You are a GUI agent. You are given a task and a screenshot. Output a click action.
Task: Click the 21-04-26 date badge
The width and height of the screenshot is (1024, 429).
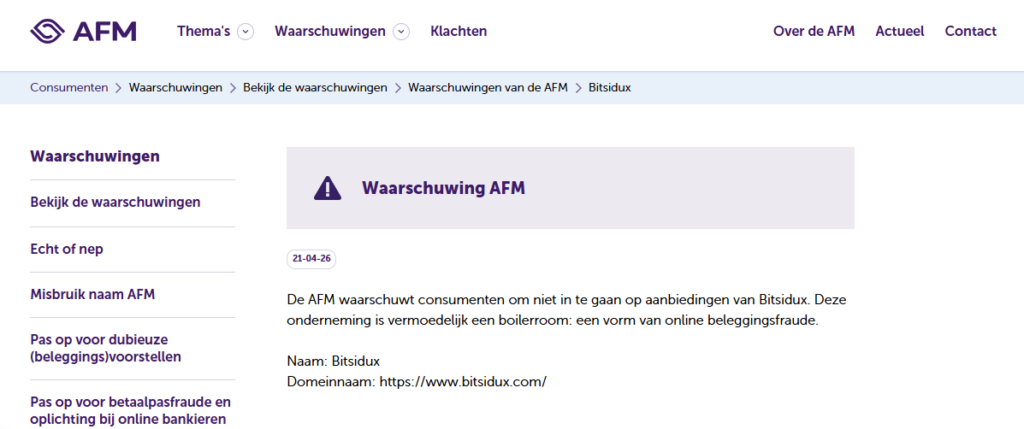(312, 259)
